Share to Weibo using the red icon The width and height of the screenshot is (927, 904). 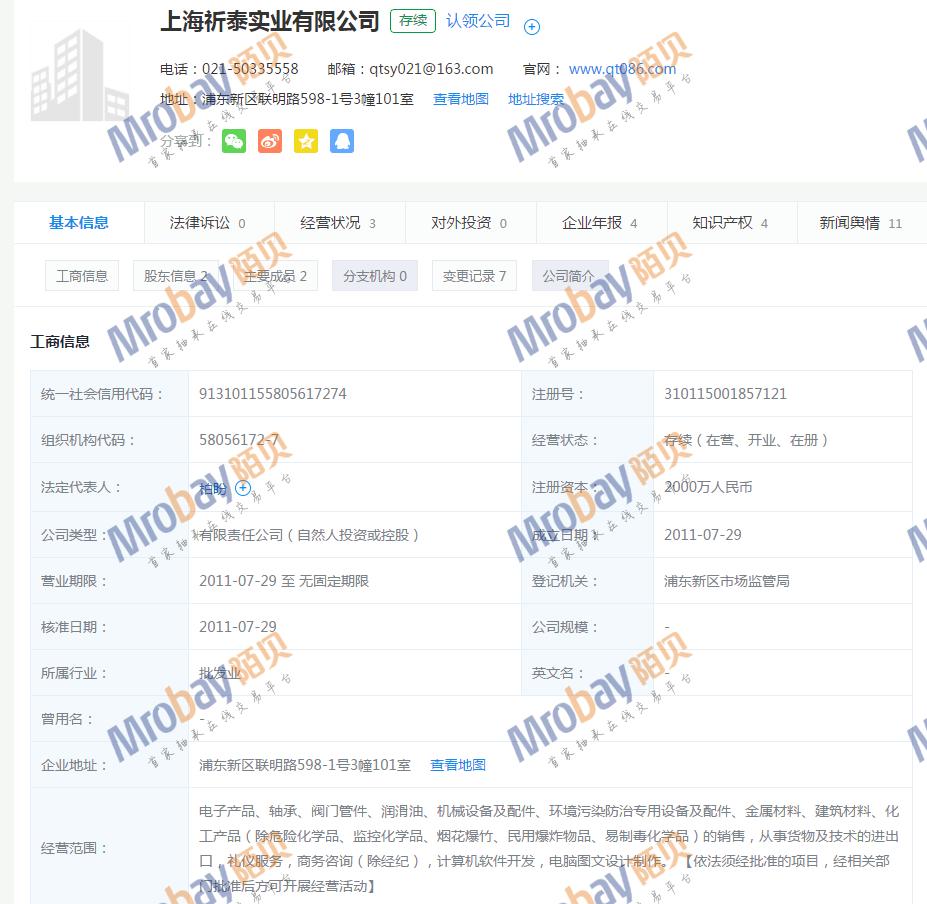click(x=270, y=141)
